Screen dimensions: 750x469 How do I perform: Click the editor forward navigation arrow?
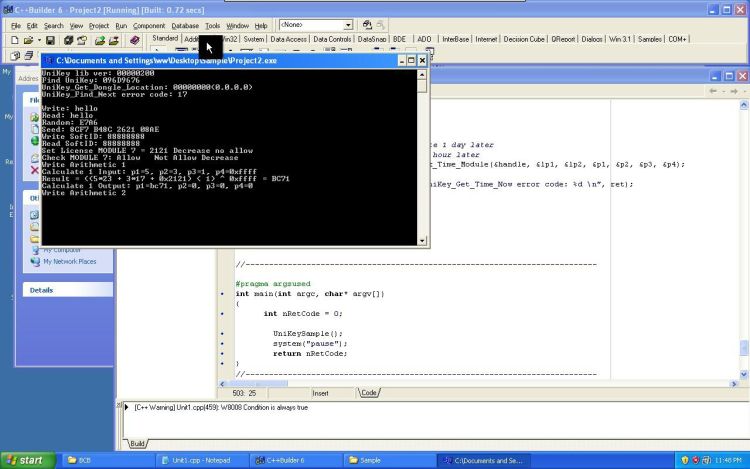click(734, 91)
